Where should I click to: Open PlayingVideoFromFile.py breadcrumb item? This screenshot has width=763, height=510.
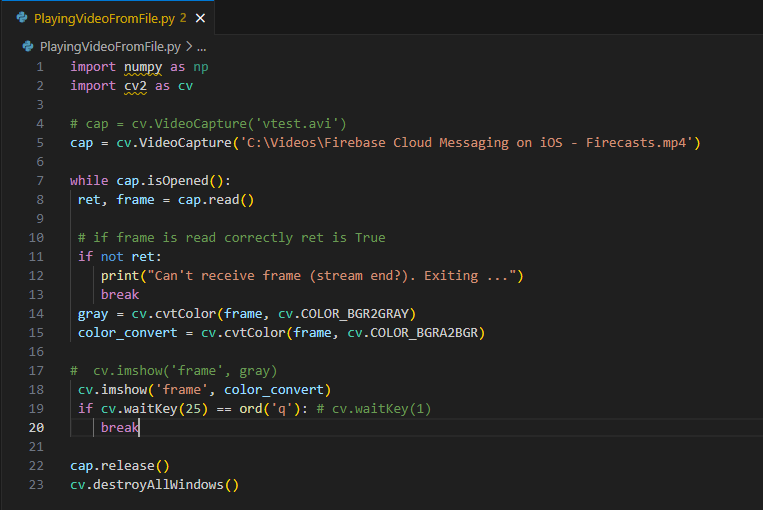[110, 47]
